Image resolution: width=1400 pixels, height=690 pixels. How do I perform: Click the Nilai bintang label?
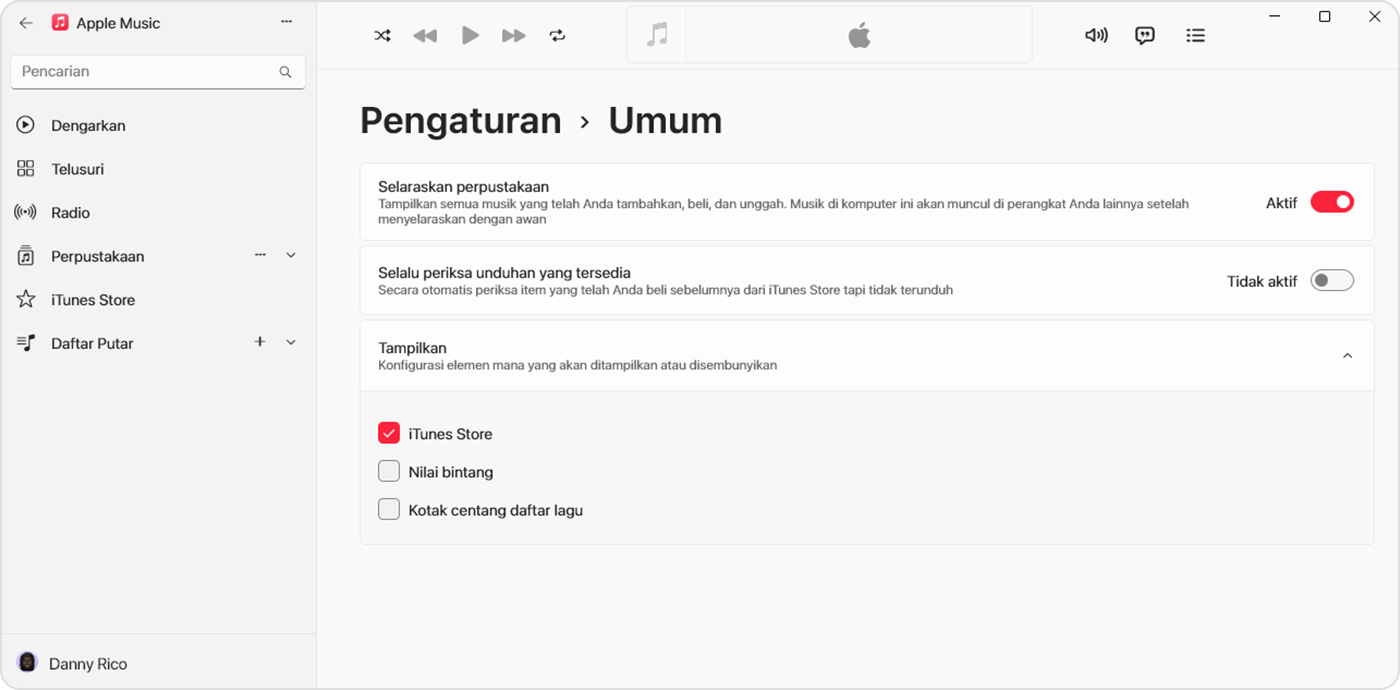[451, 472]
